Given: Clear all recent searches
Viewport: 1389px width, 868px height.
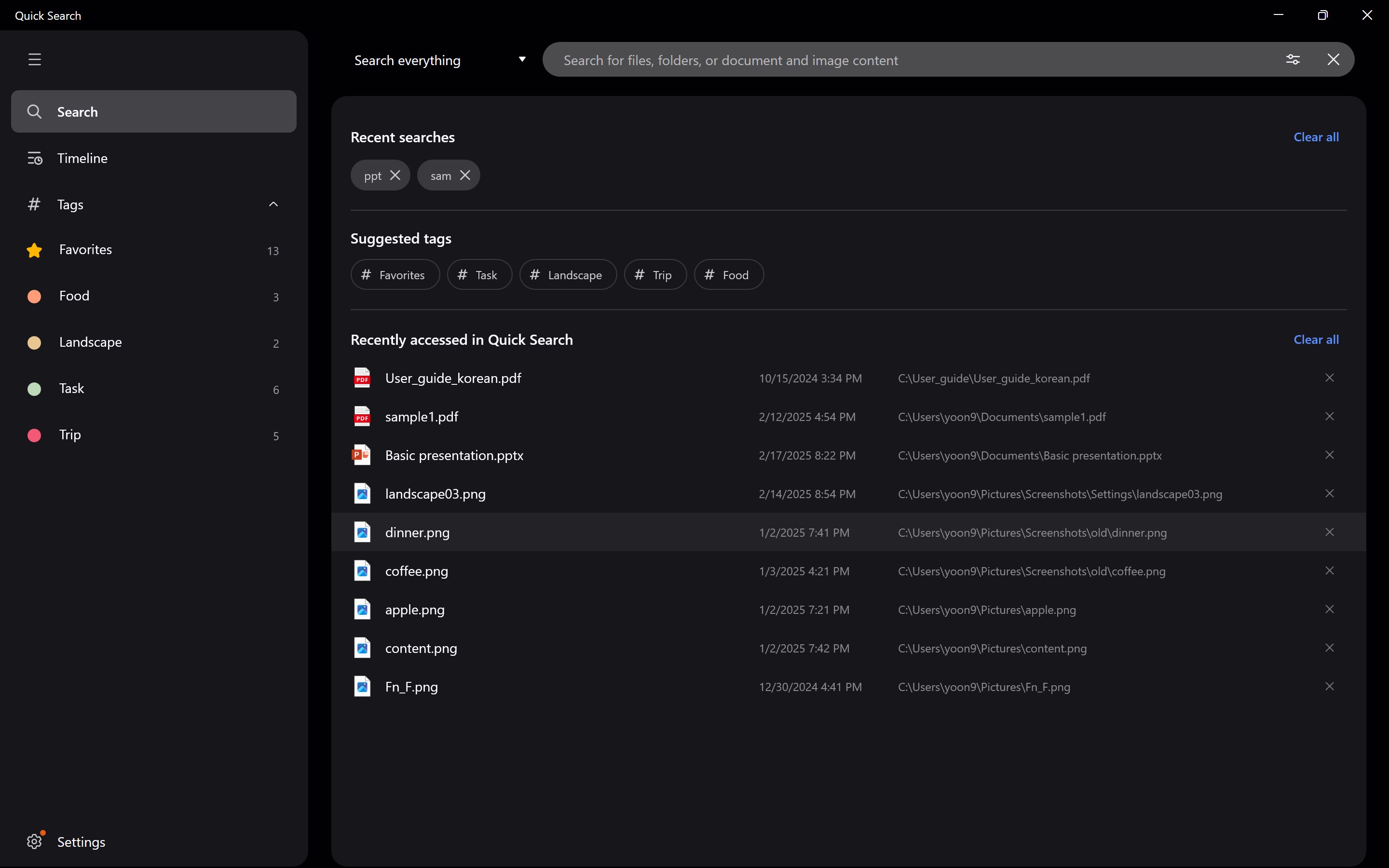Looking at the screenshot, I should click(1316, 137).
